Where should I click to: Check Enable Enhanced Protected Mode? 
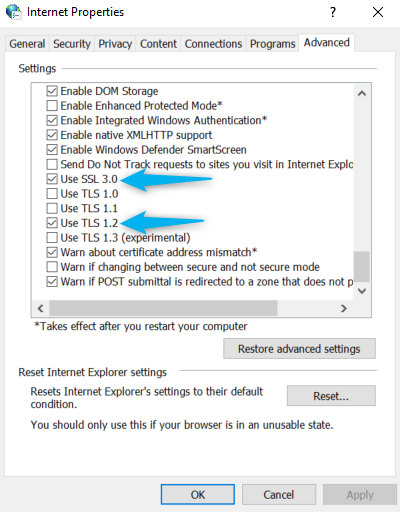tap(52, 106)
